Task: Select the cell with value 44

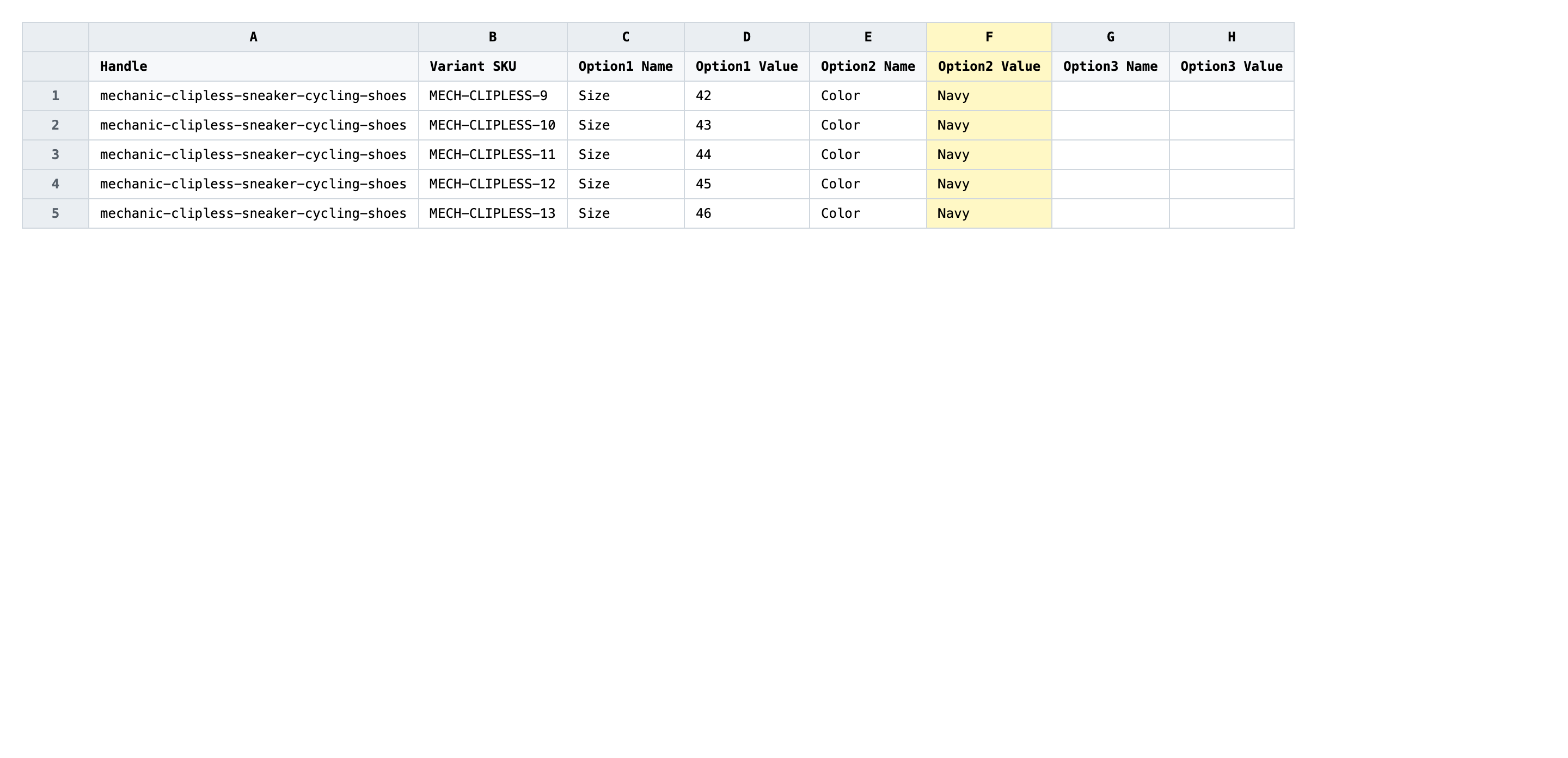Action: 746,155
